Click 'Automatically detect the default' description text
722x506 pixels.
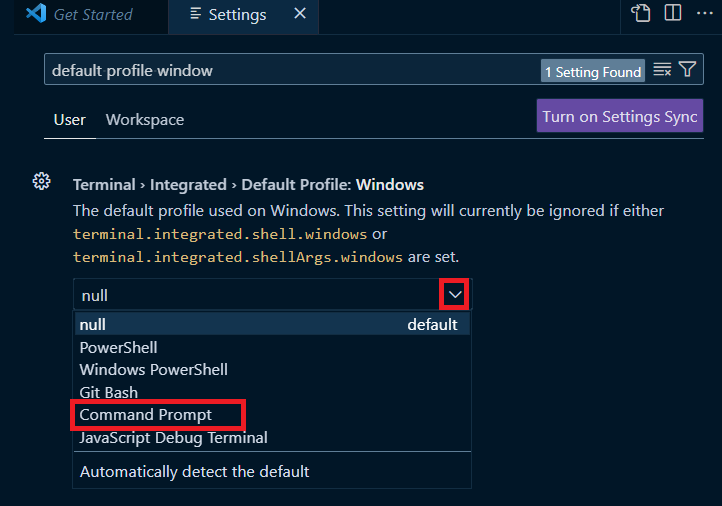tap(194, 471)
